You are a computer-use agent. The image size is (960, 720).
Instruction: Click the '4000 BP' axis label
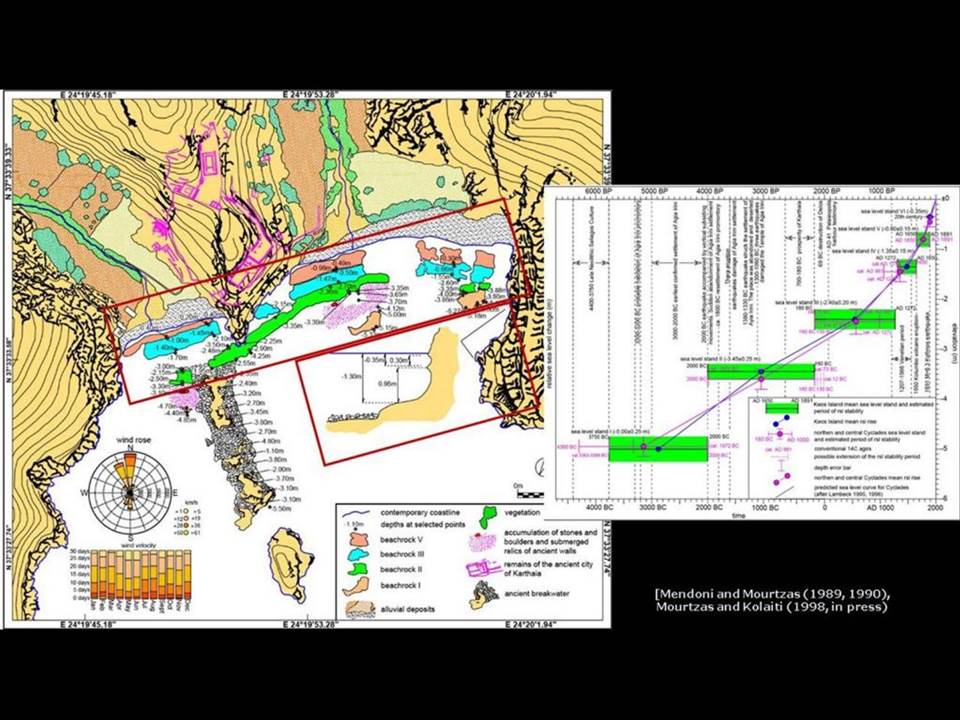coord(710,192)
